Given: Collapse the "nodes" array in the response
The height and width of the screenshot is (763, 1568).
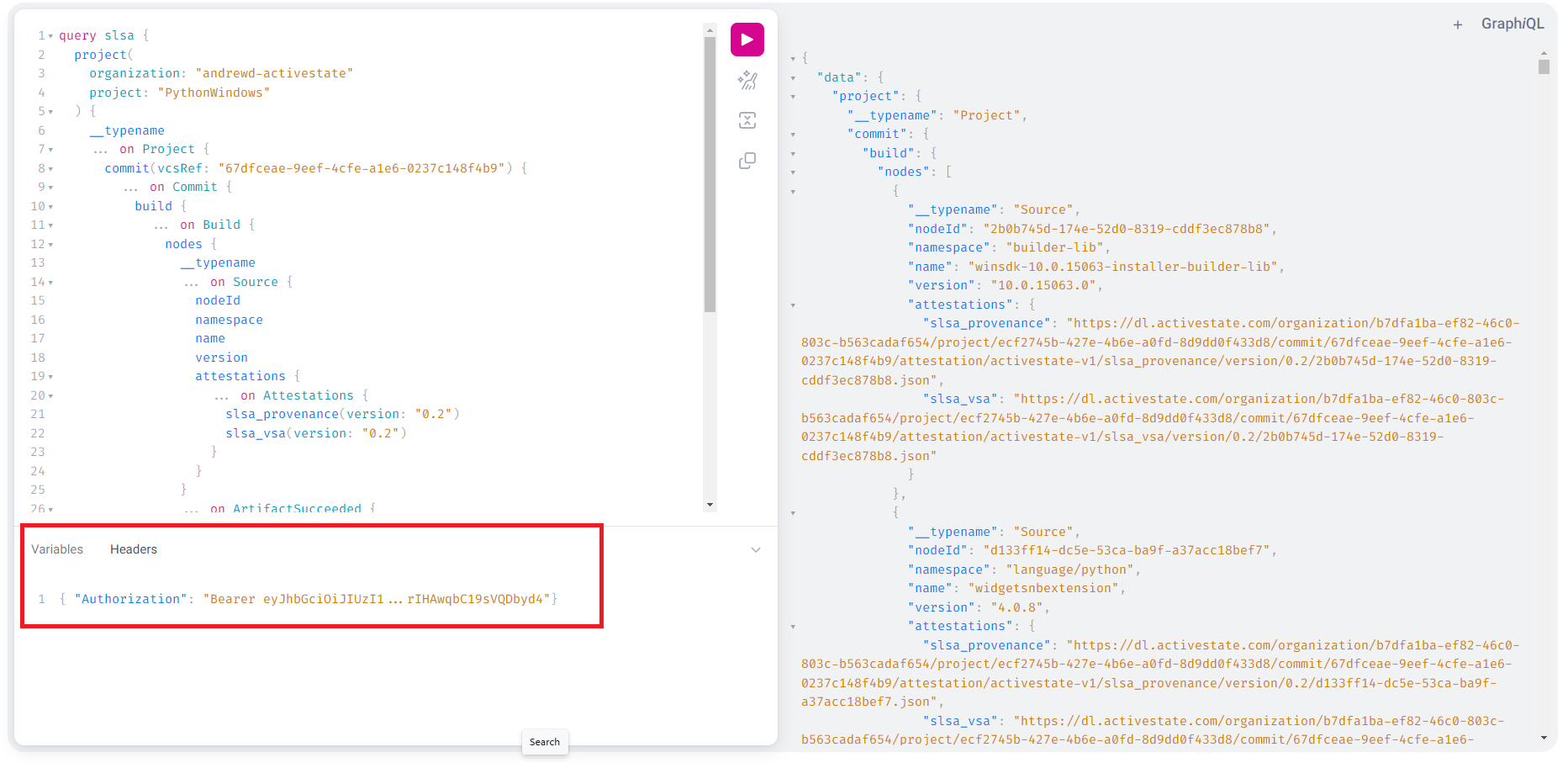Looking at the screenshot, I should point(793,172).
